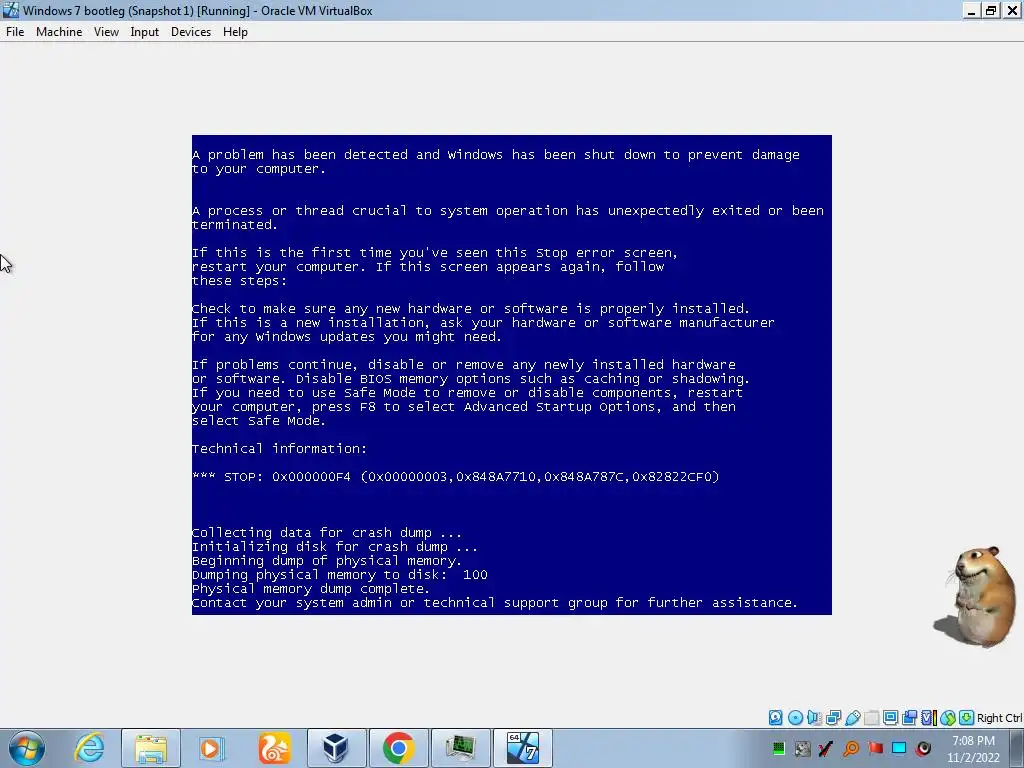Open the View menu
1024x768 pixels.
(x=106, y=31)
